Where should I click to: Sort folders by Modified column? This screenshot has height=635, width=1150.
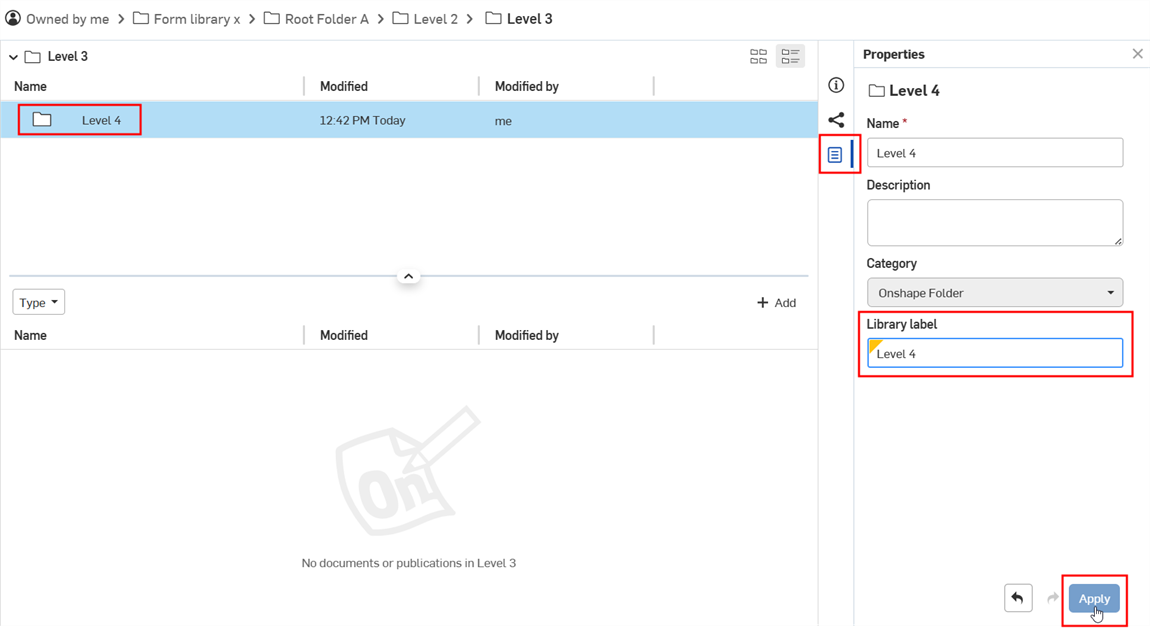(x=343, y=87)
